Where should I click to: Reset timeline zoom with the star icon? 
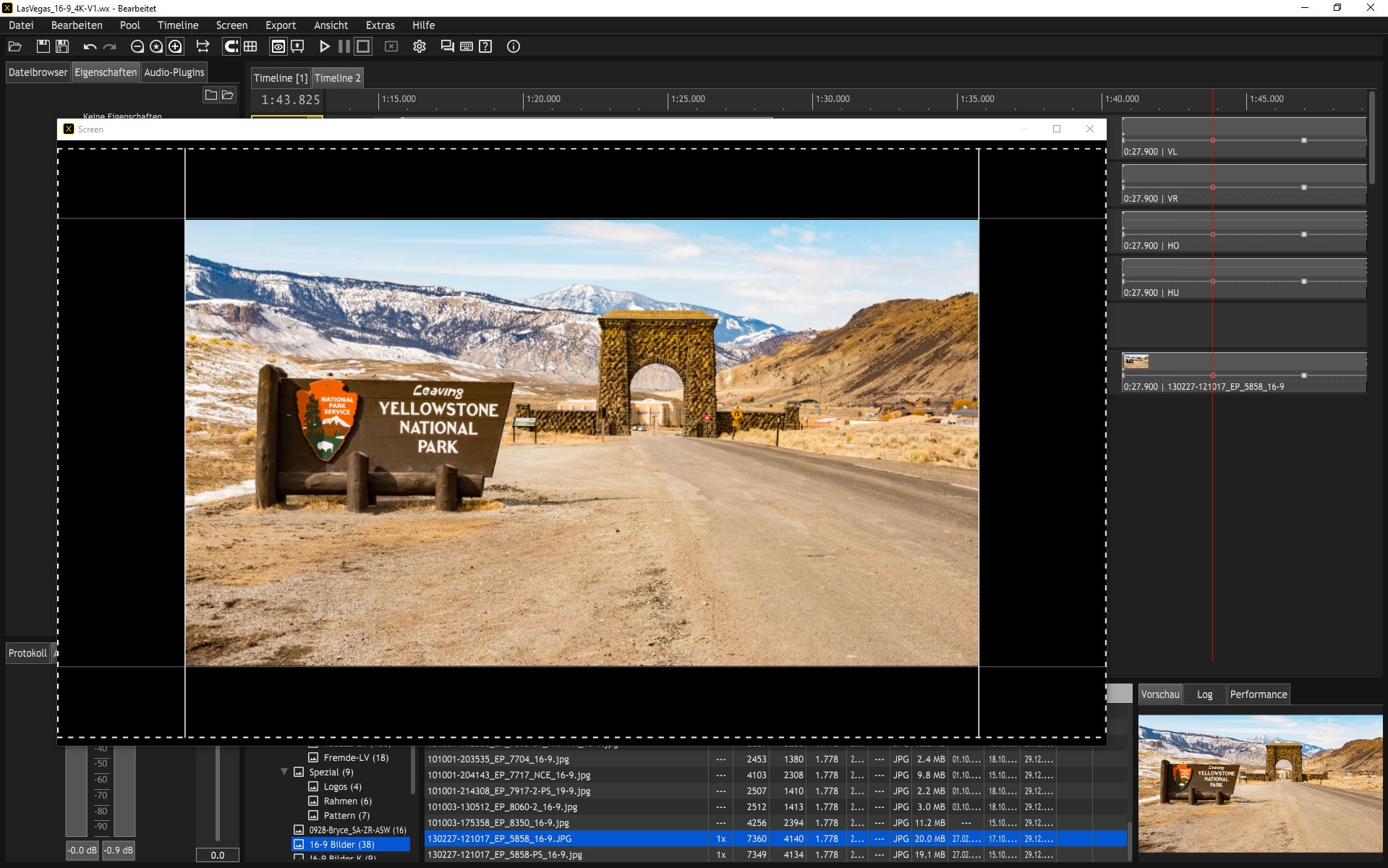click(x=156, y=46)
